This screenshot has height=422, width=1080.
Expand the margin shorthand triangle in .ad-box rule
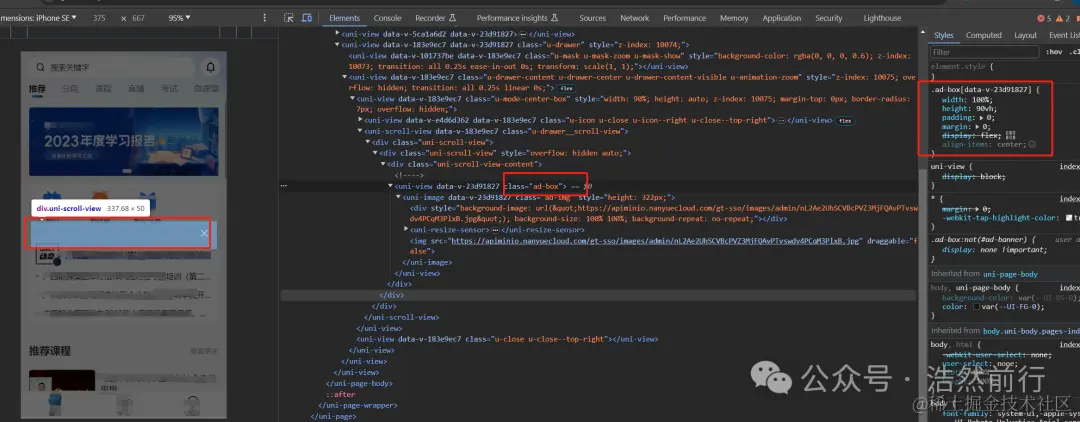978,127
